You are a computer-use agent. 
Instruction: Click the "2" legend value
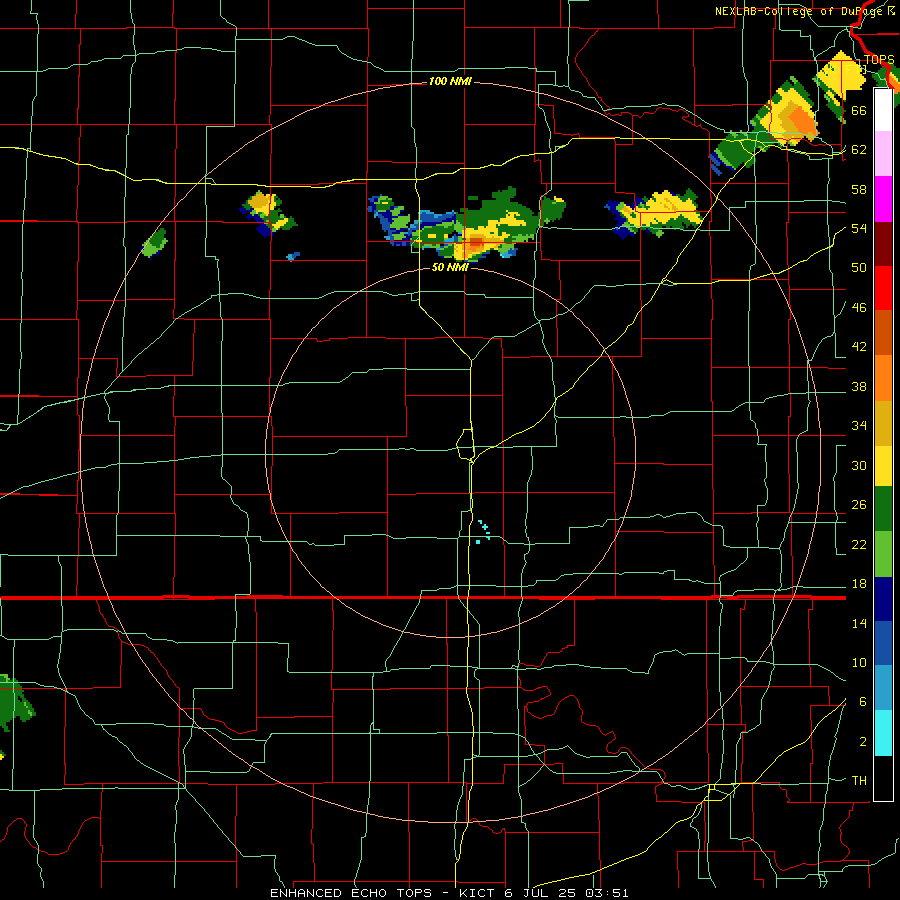(x=863, y=742)
